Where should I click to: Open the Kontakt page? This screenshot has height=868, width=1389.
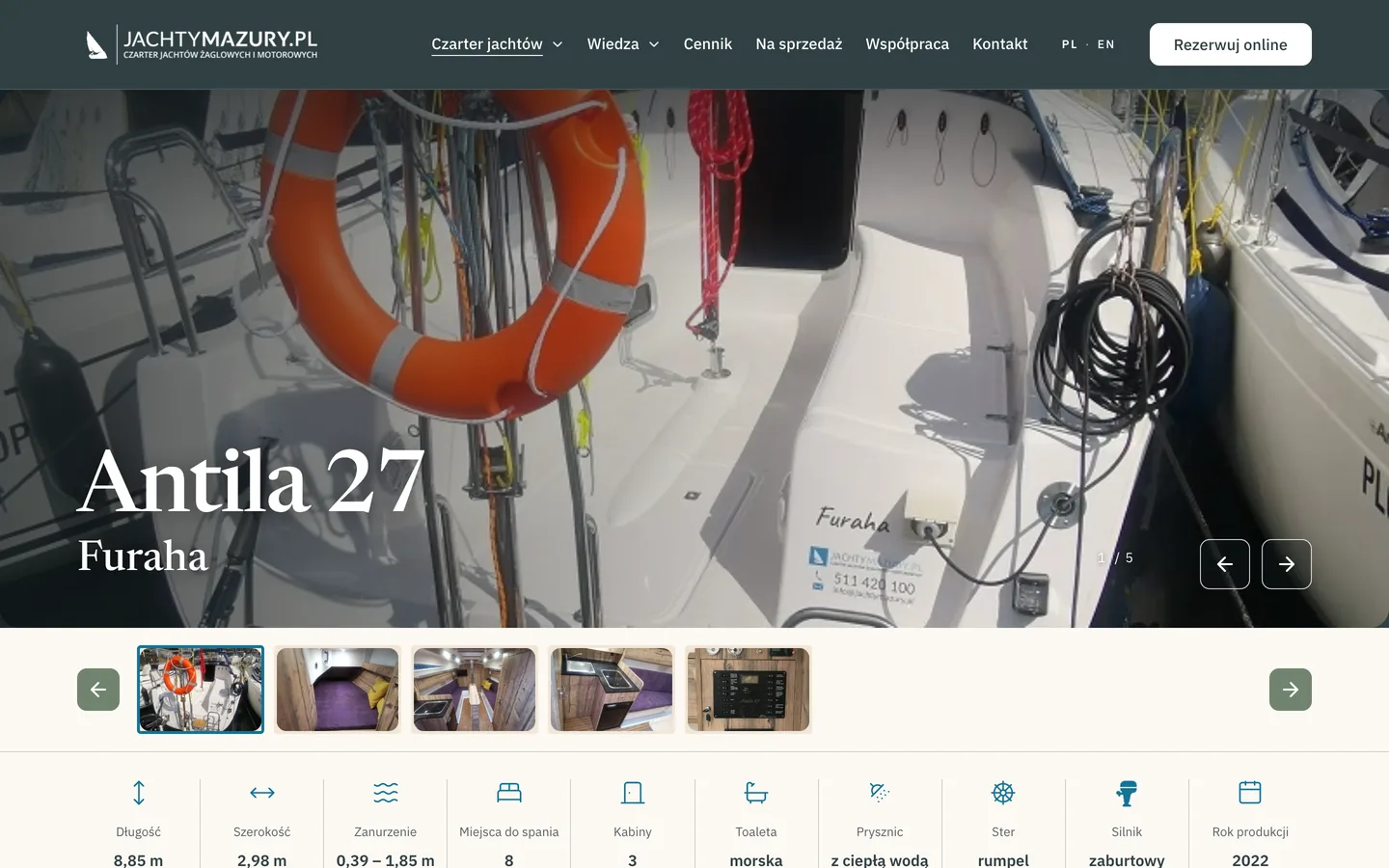tap(1000, 44)
